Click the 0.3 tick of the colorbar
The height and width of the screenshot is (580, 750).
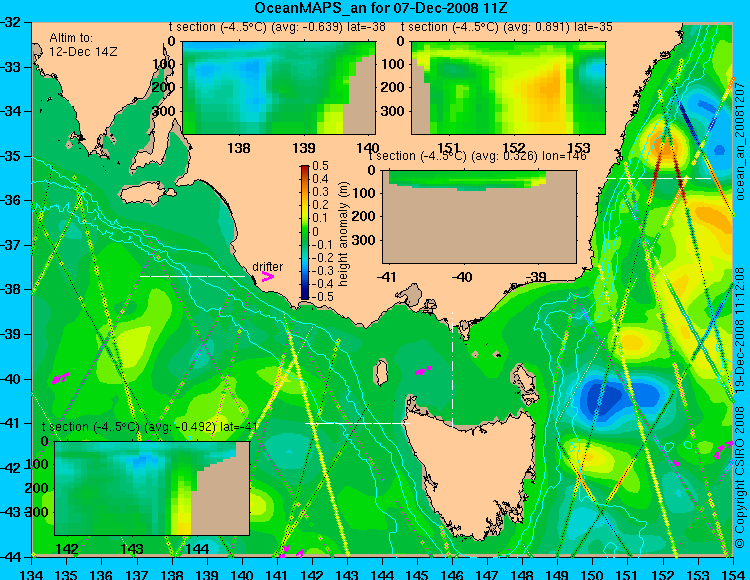click(320, 192)
